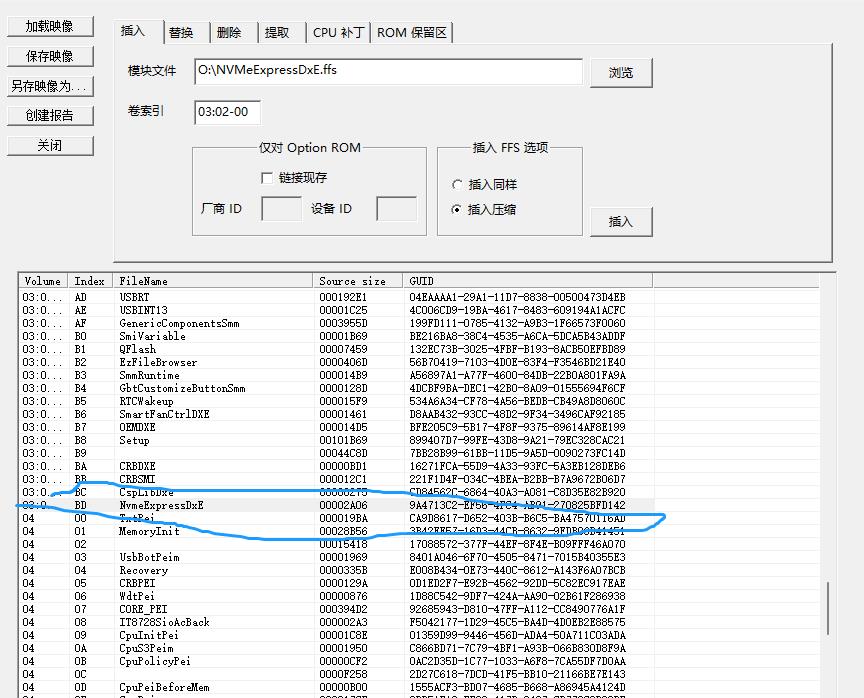Screen dimensions: 864x698
Task: Sort by the Index column header
Action: tap(90, 281)
